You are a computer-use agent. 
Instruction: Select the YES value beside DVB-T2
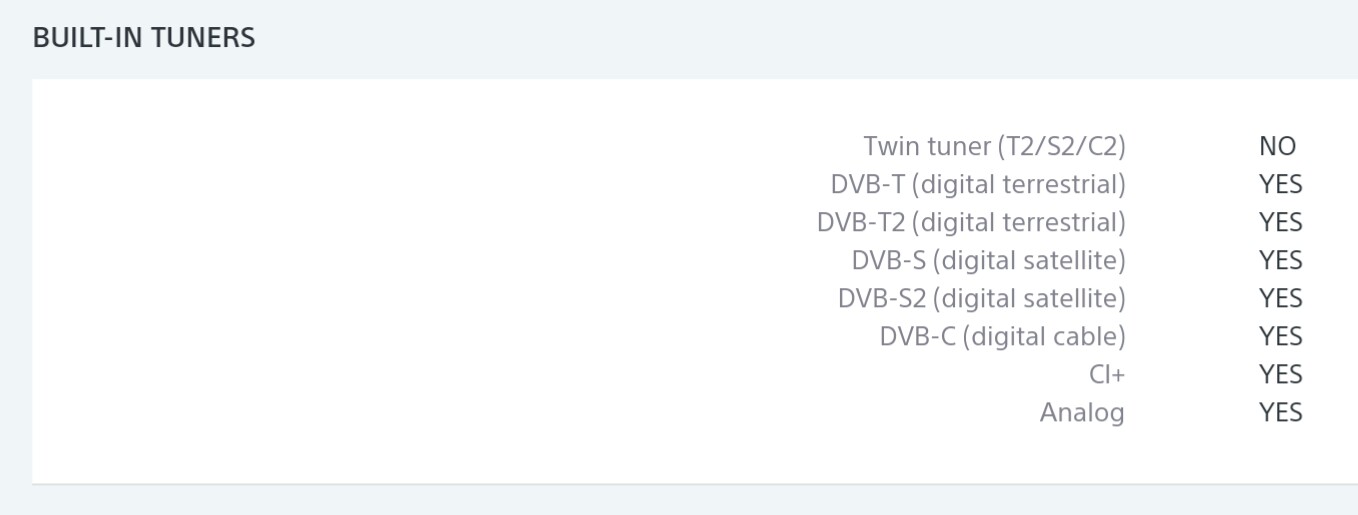click(1280, 222)
